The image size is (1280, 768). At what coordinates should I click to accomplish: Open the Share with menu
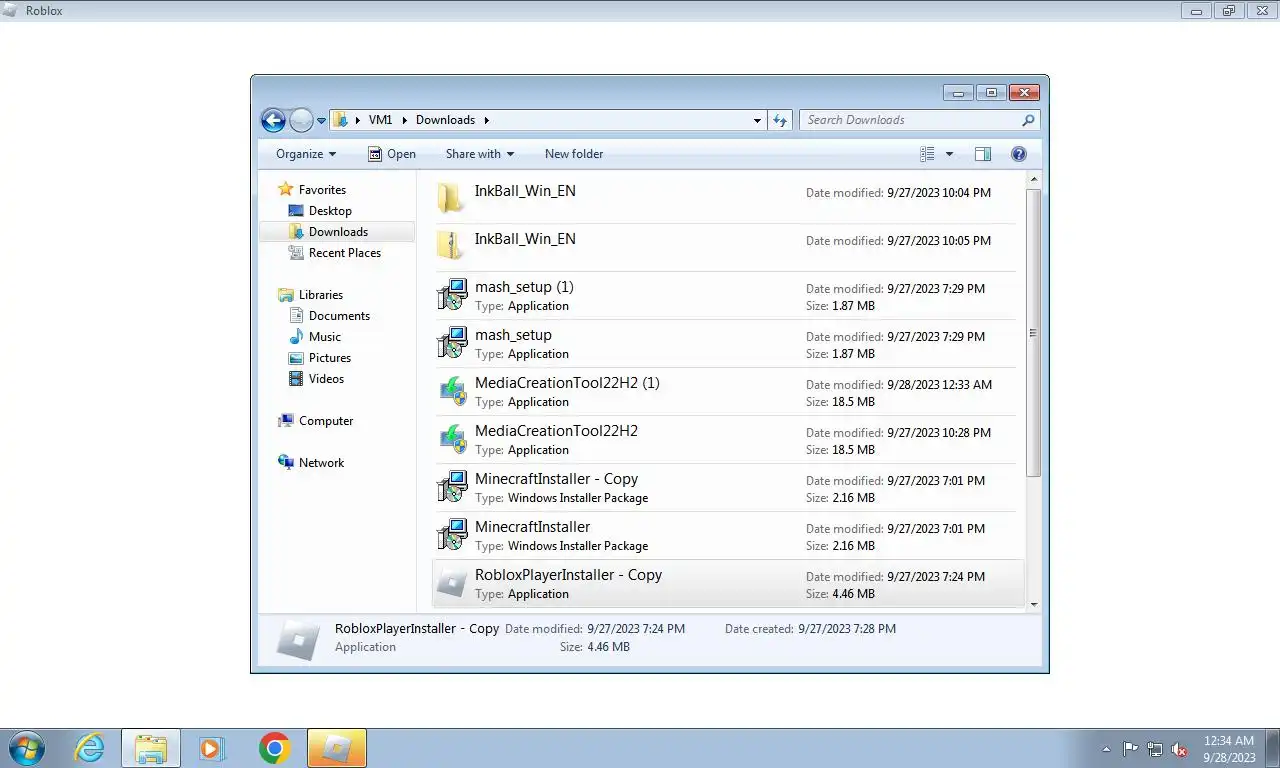[479, 154]
